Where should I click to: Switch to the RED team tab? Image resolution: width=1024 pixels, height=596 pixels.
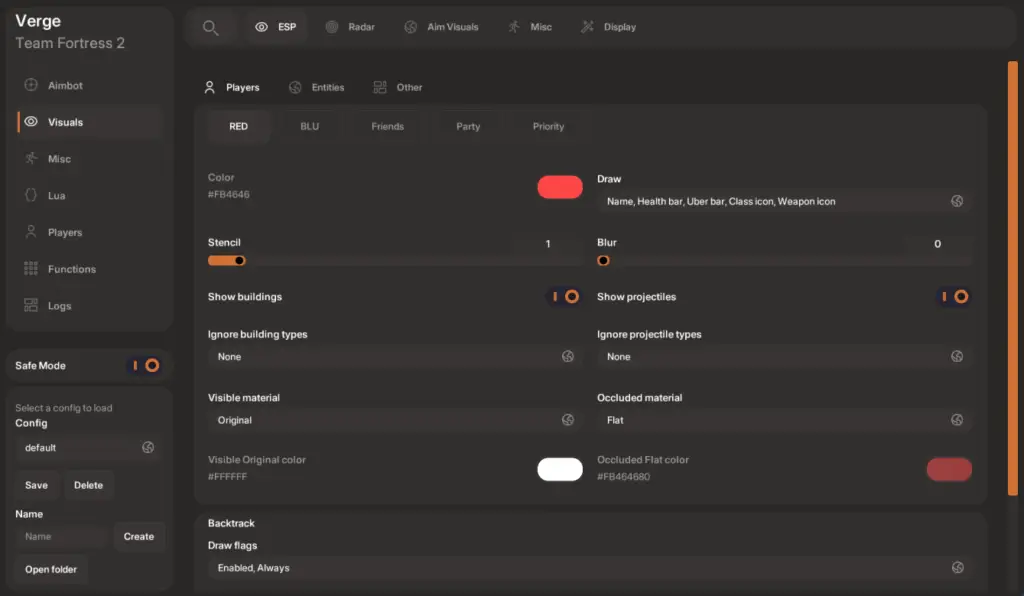click(238, 126)
